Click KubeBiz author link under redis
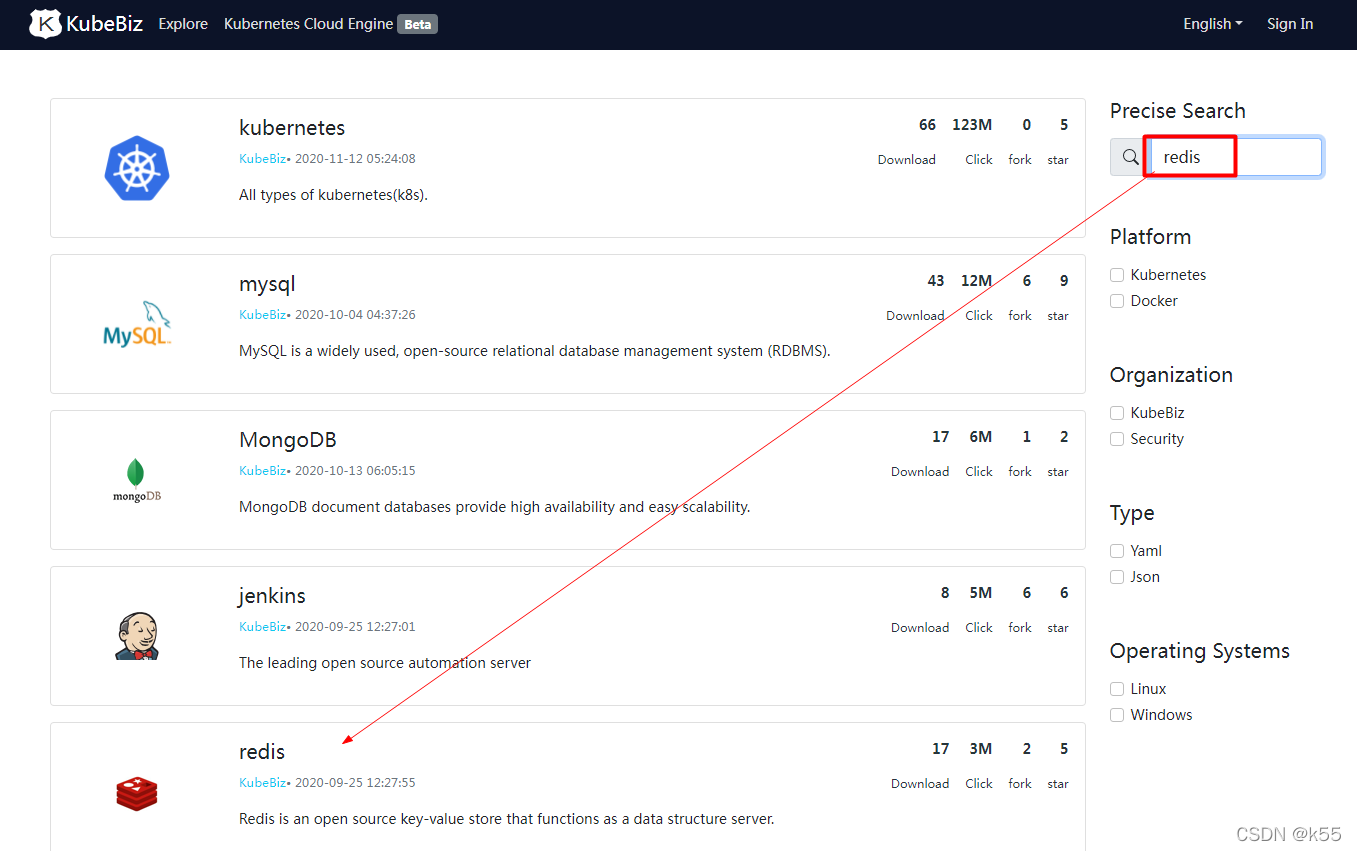This screenshot has width=1357, height=851. 262,783
